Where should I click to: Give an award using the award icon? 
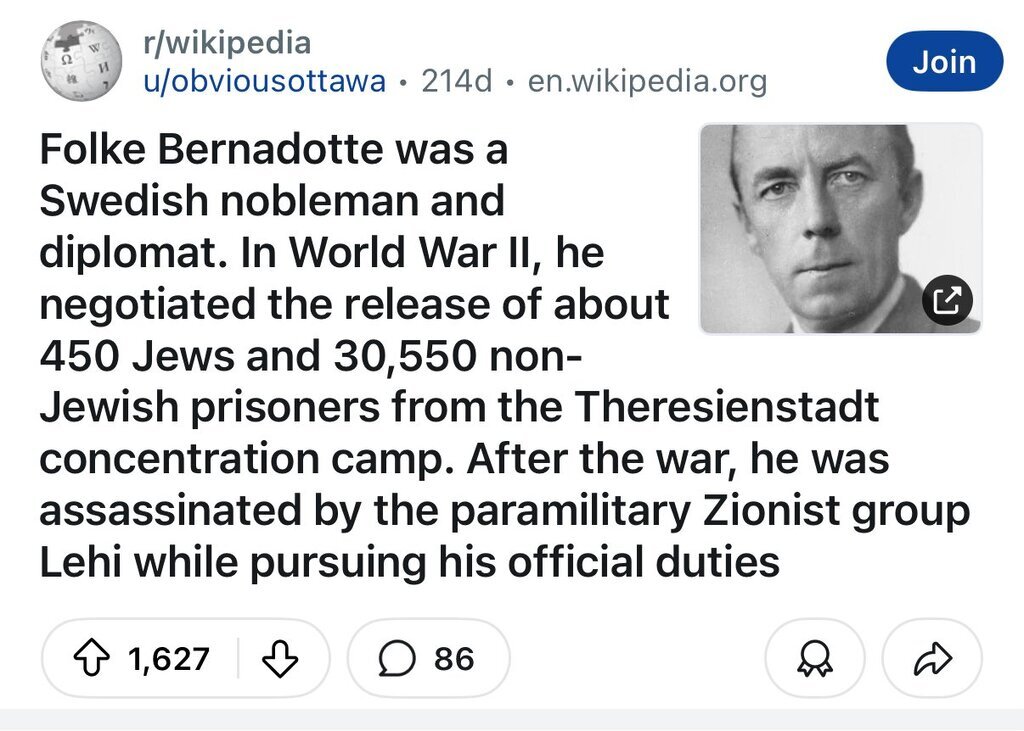point(814,658)
